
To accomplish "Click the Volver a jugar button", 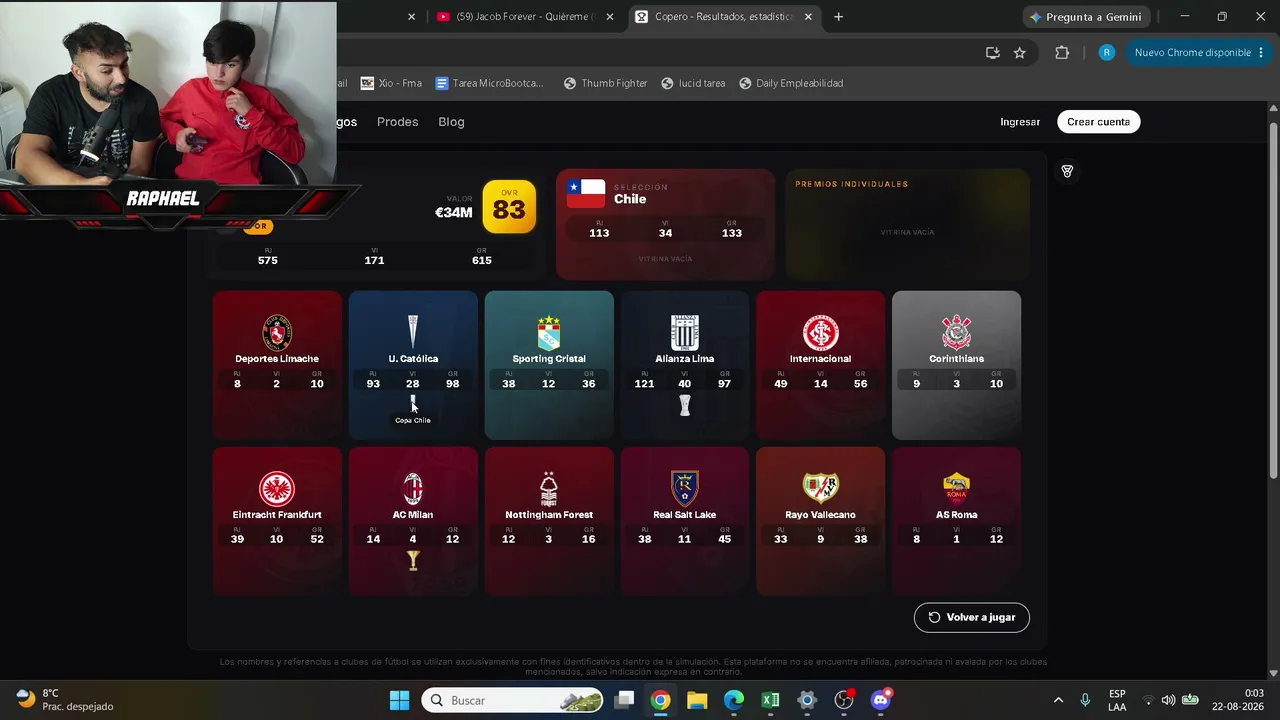I will pyautogui.click(x=971, y=617).
